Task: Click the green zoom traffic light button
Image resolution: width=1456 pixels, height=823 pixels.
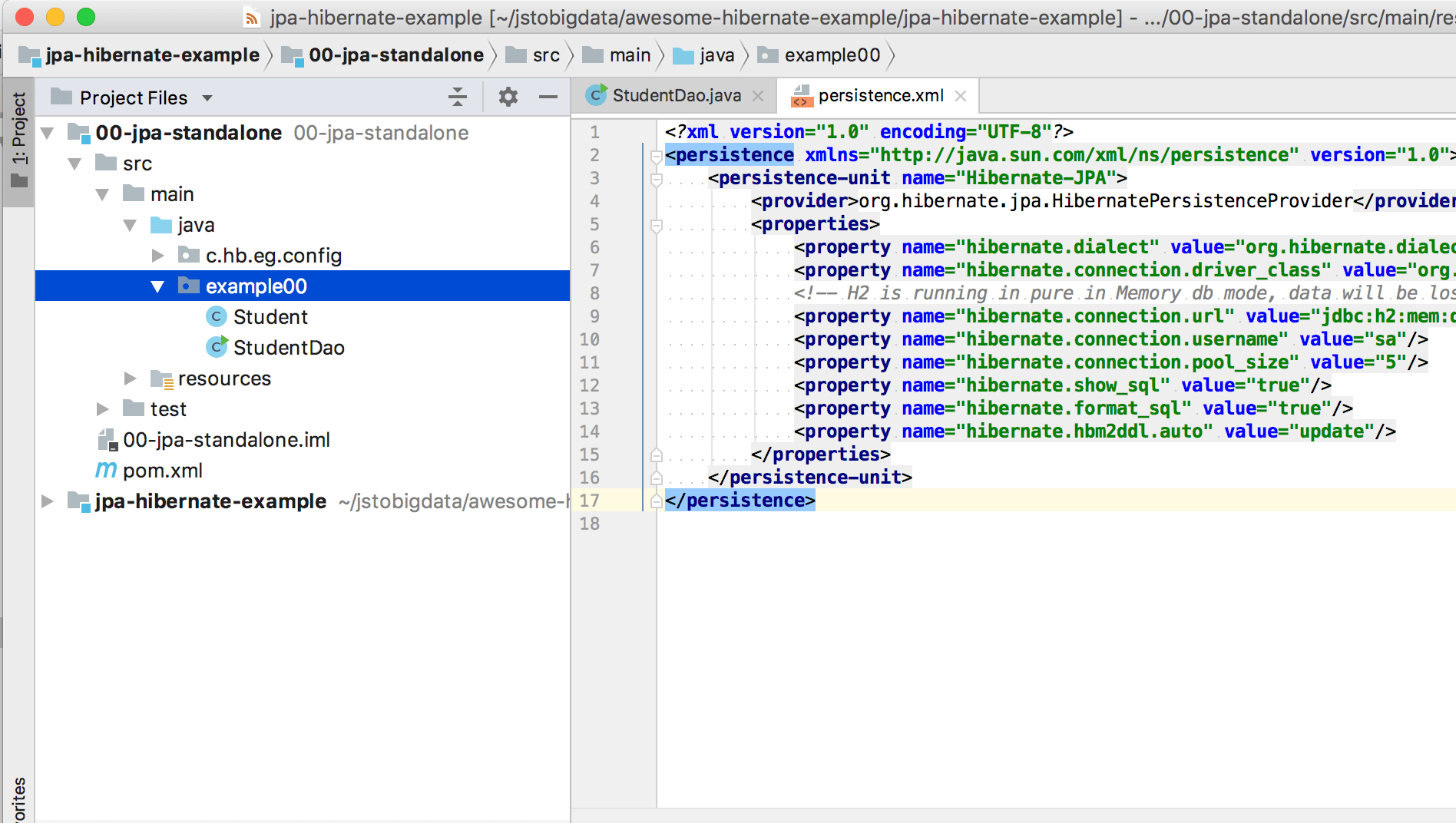Action: (84, 16)
